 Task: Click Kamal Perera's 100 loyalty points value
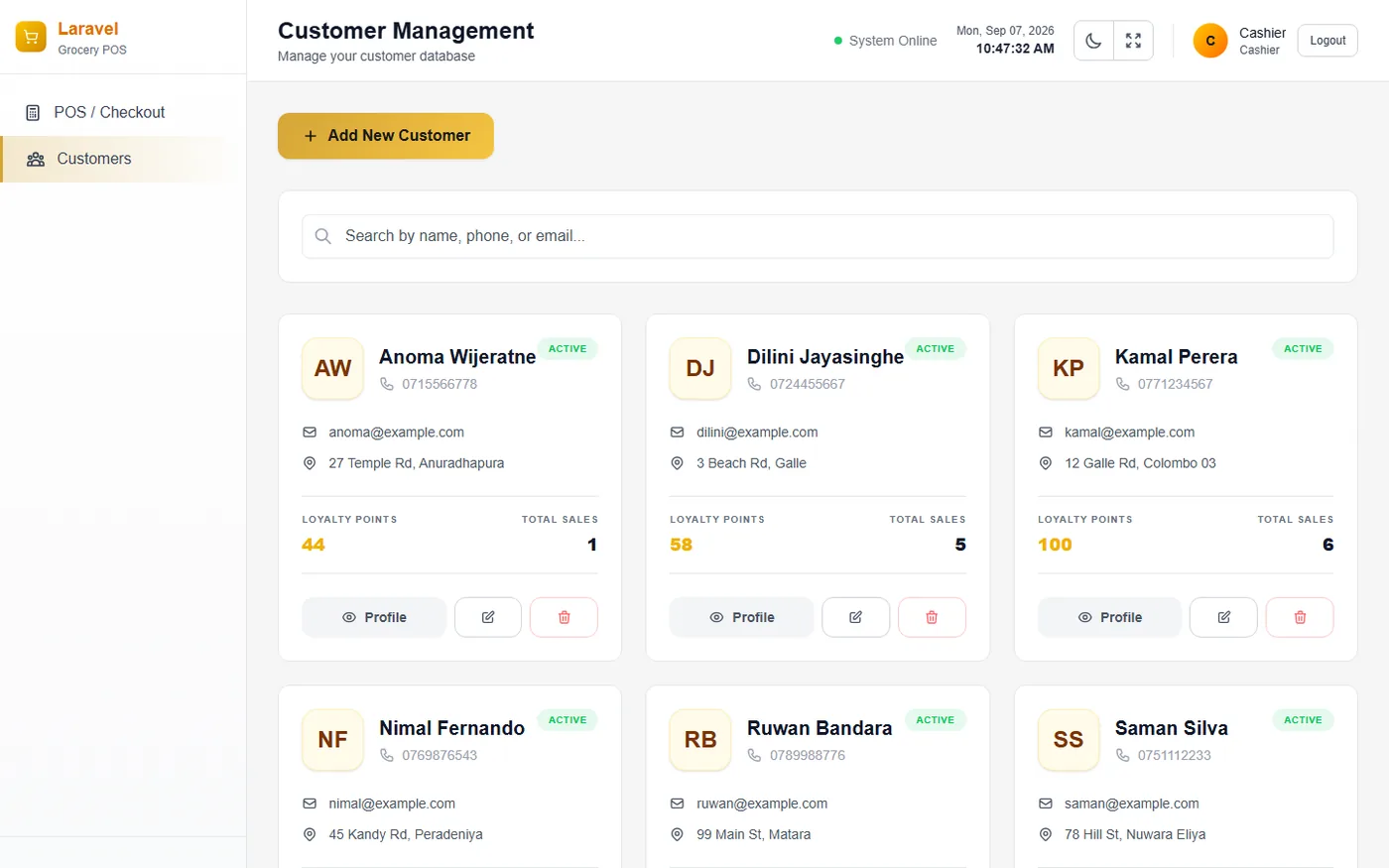coord(1055,545)
